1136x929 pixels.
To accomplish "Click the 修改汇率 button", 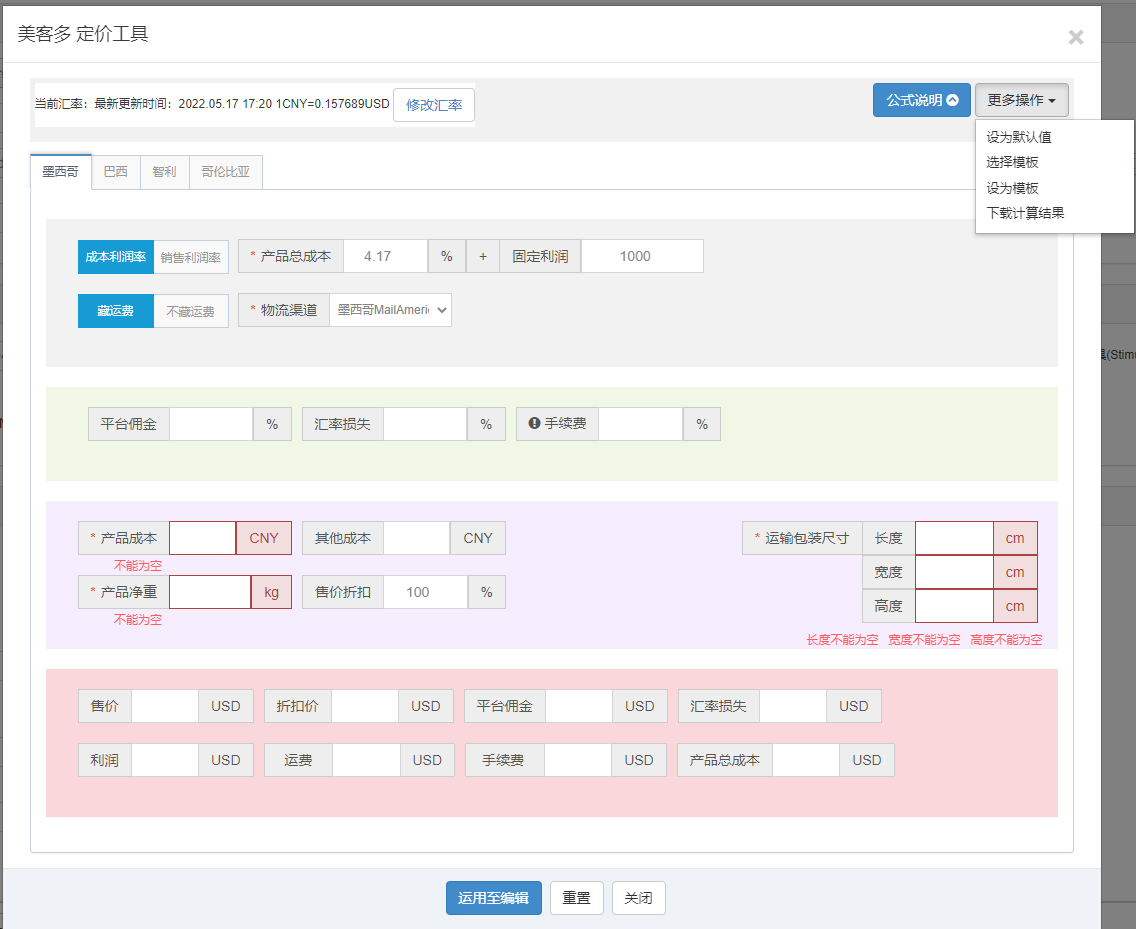I will click(434, 105).
